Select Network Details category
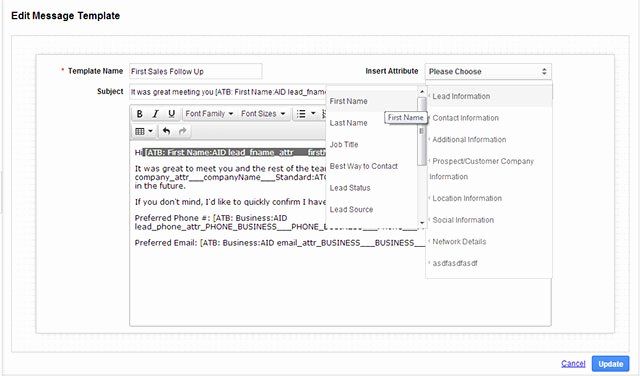 489,242
